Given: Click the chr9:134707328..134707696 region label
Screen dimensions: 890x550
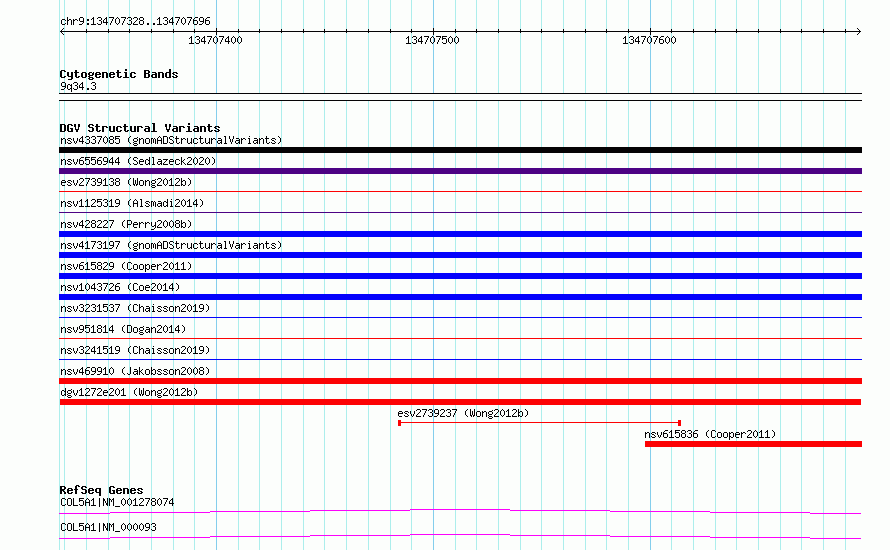Looking at the screenshot, I should [135, 21].
